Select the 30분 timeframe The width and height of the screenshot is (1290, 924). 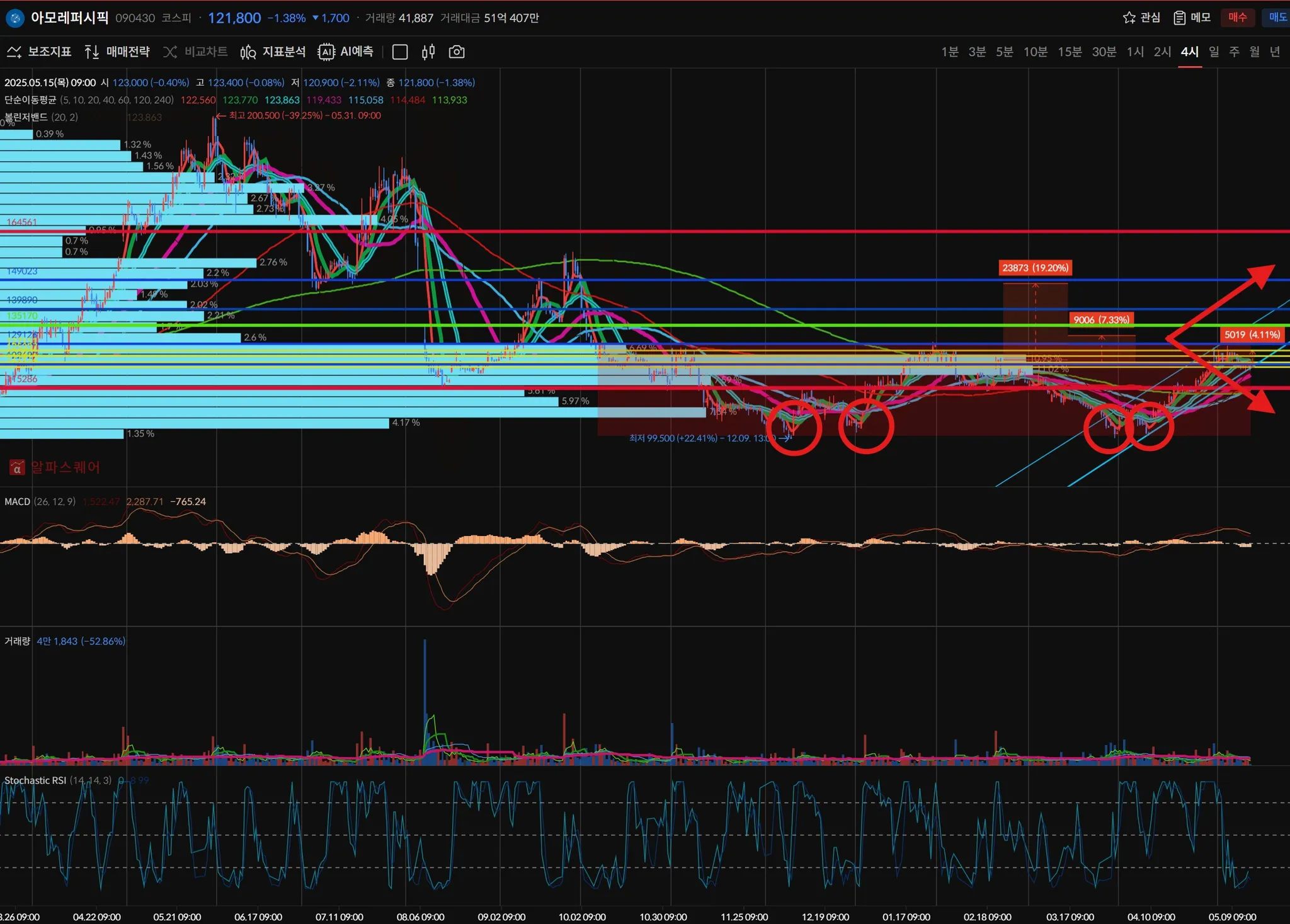1104,52
